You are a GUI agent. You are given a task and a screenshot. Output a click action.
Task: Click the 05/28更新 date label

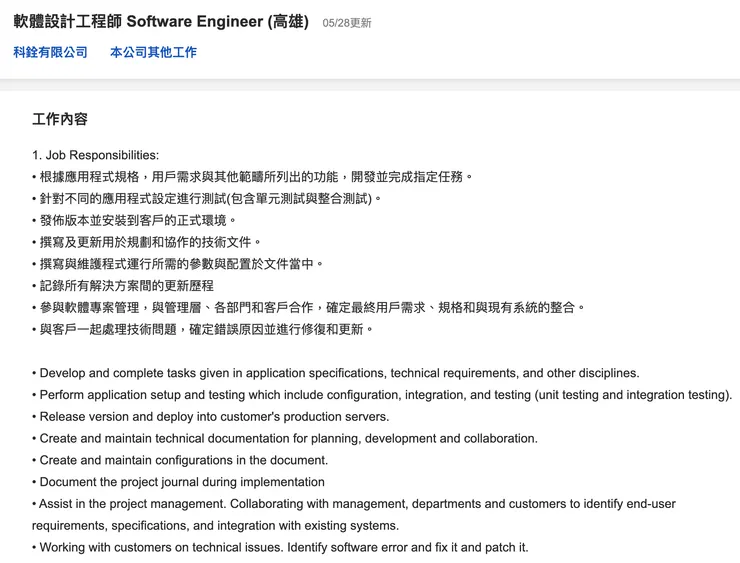pos(347,23)
